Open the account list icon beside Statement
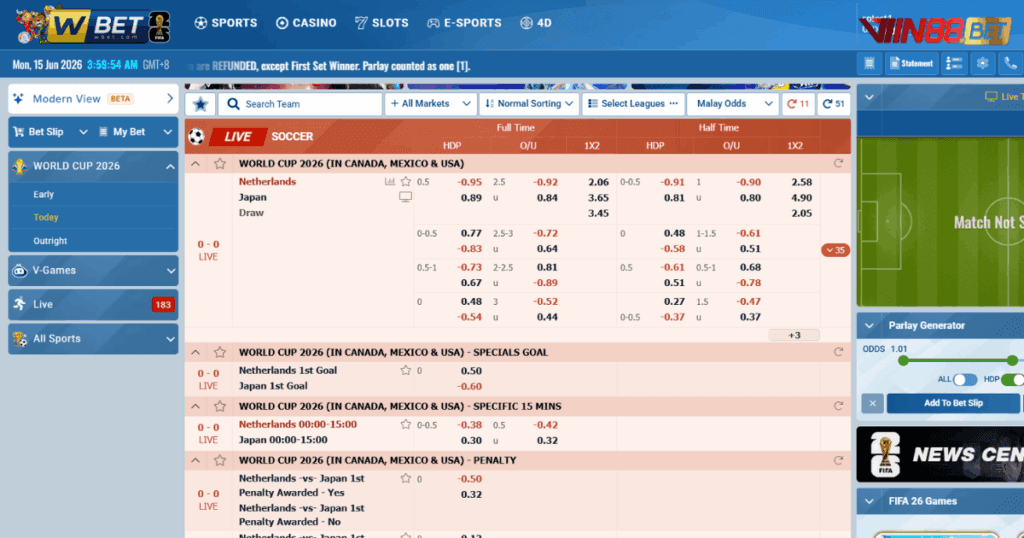Image resolution: width=1024 pixels, height=538 pixels. (954, 63)
